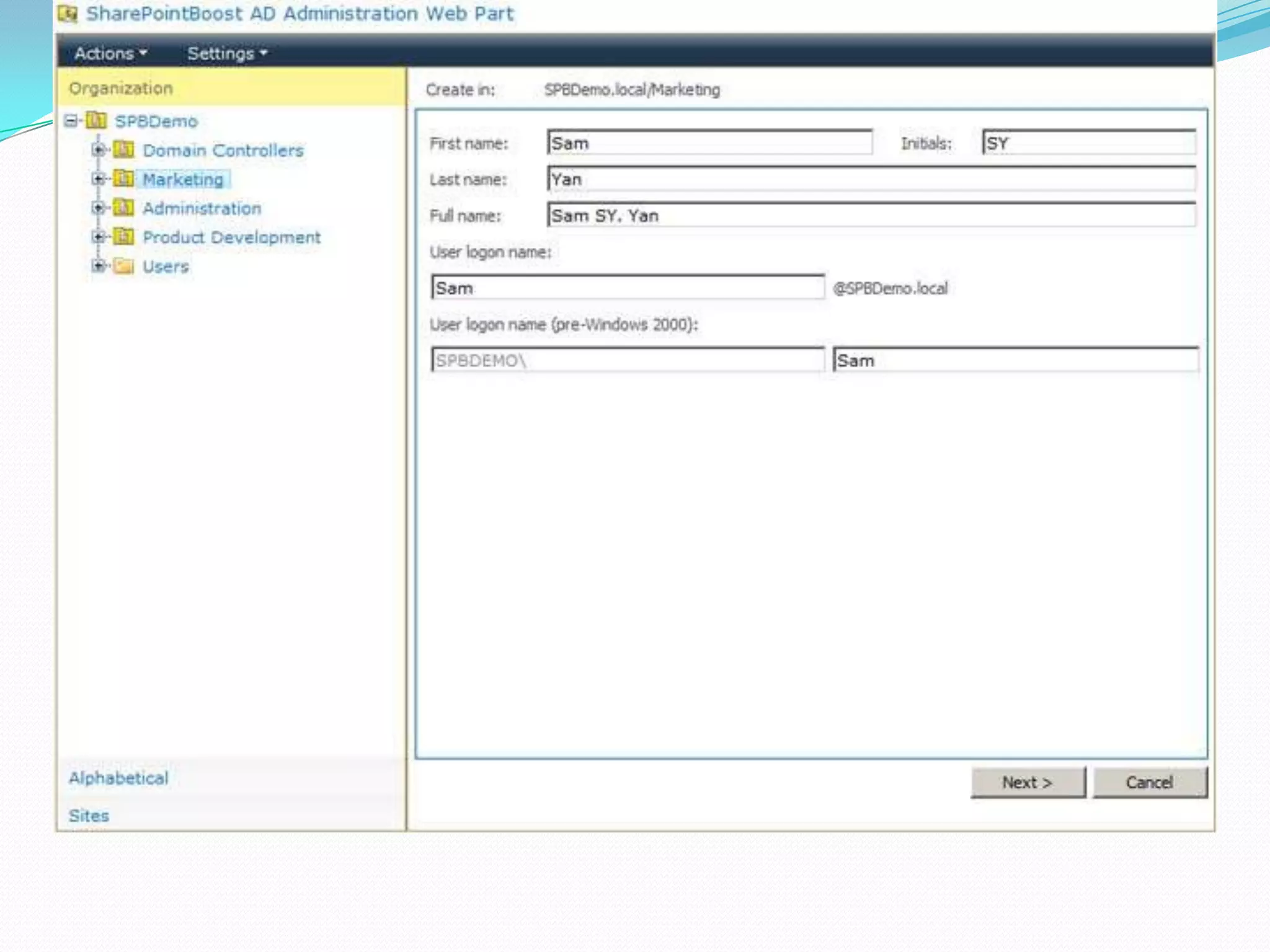Expand the Marketing tree node
Screen dimensions: 1270x952
(98, 178)
